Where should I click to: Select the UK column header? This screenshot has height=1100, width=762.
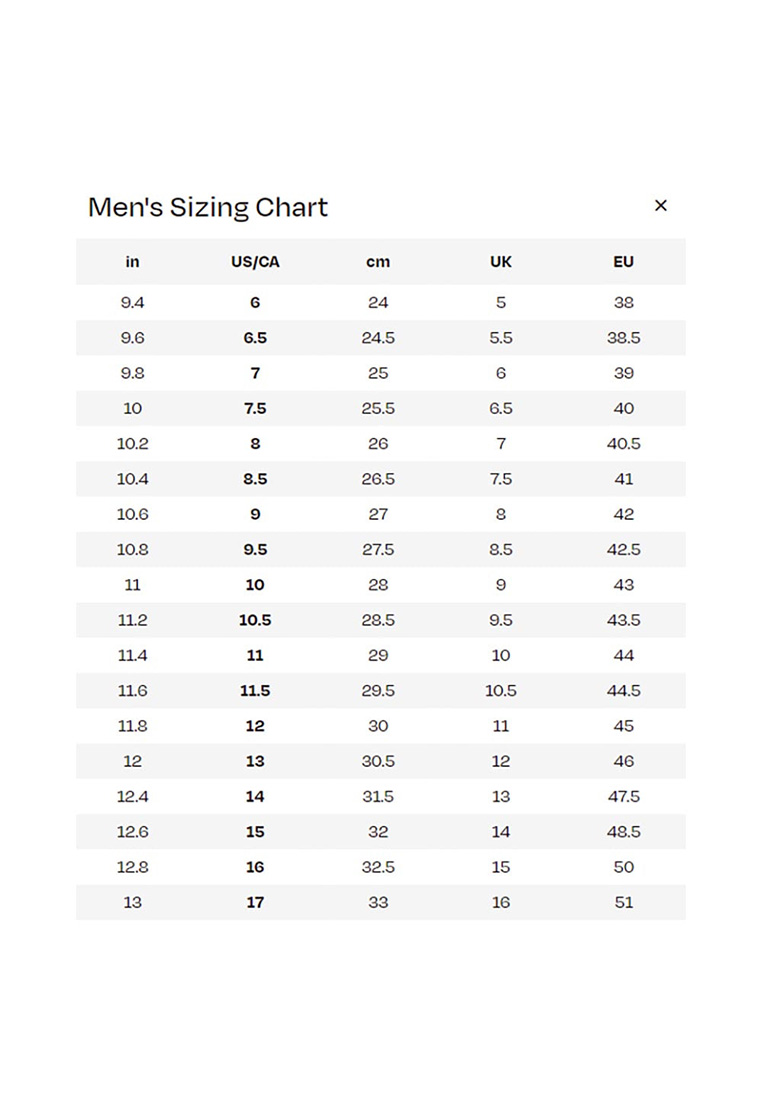501,262
